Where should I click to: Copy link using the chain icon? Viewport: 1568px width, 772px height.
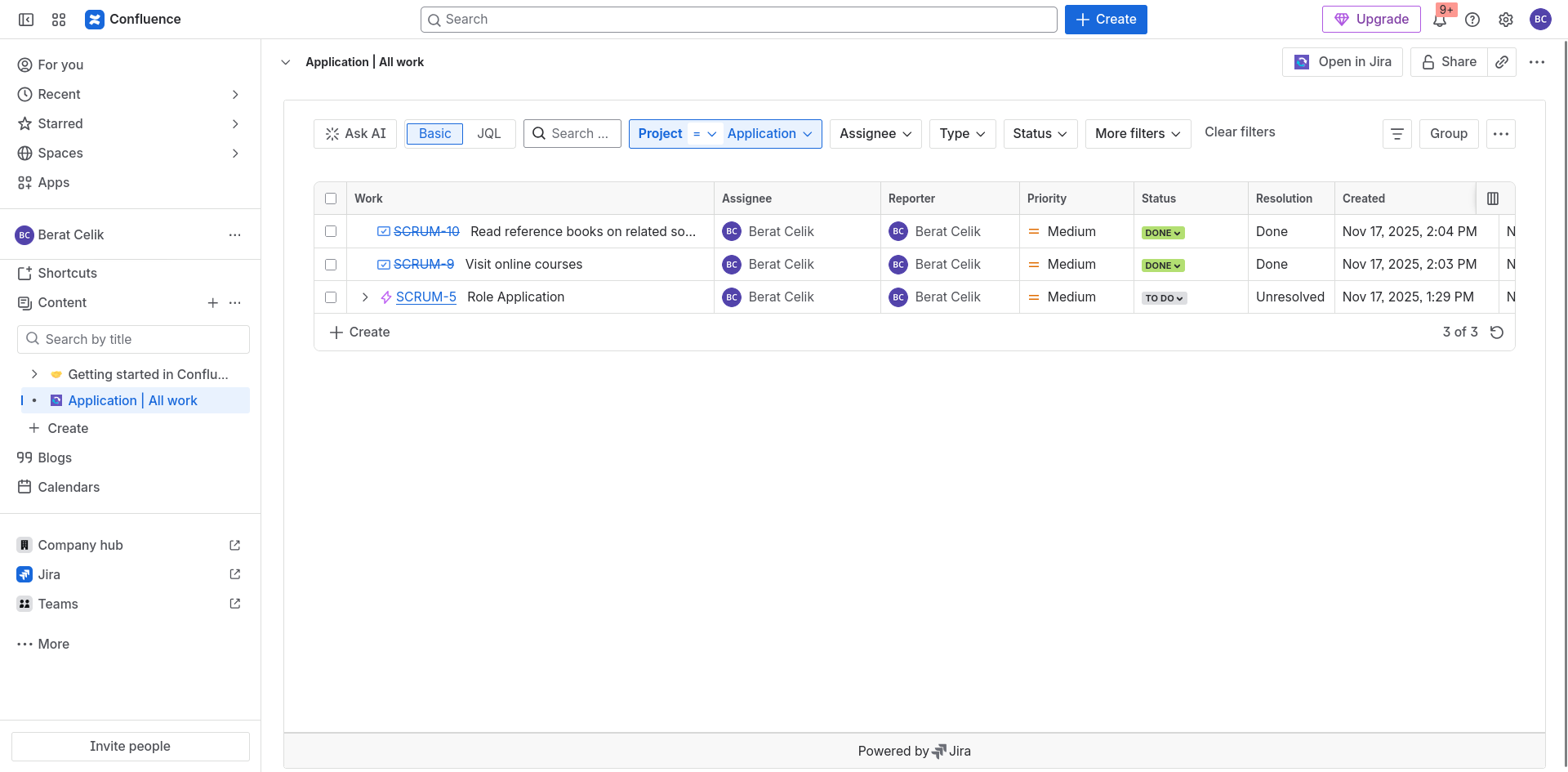tap(1502, 62)
